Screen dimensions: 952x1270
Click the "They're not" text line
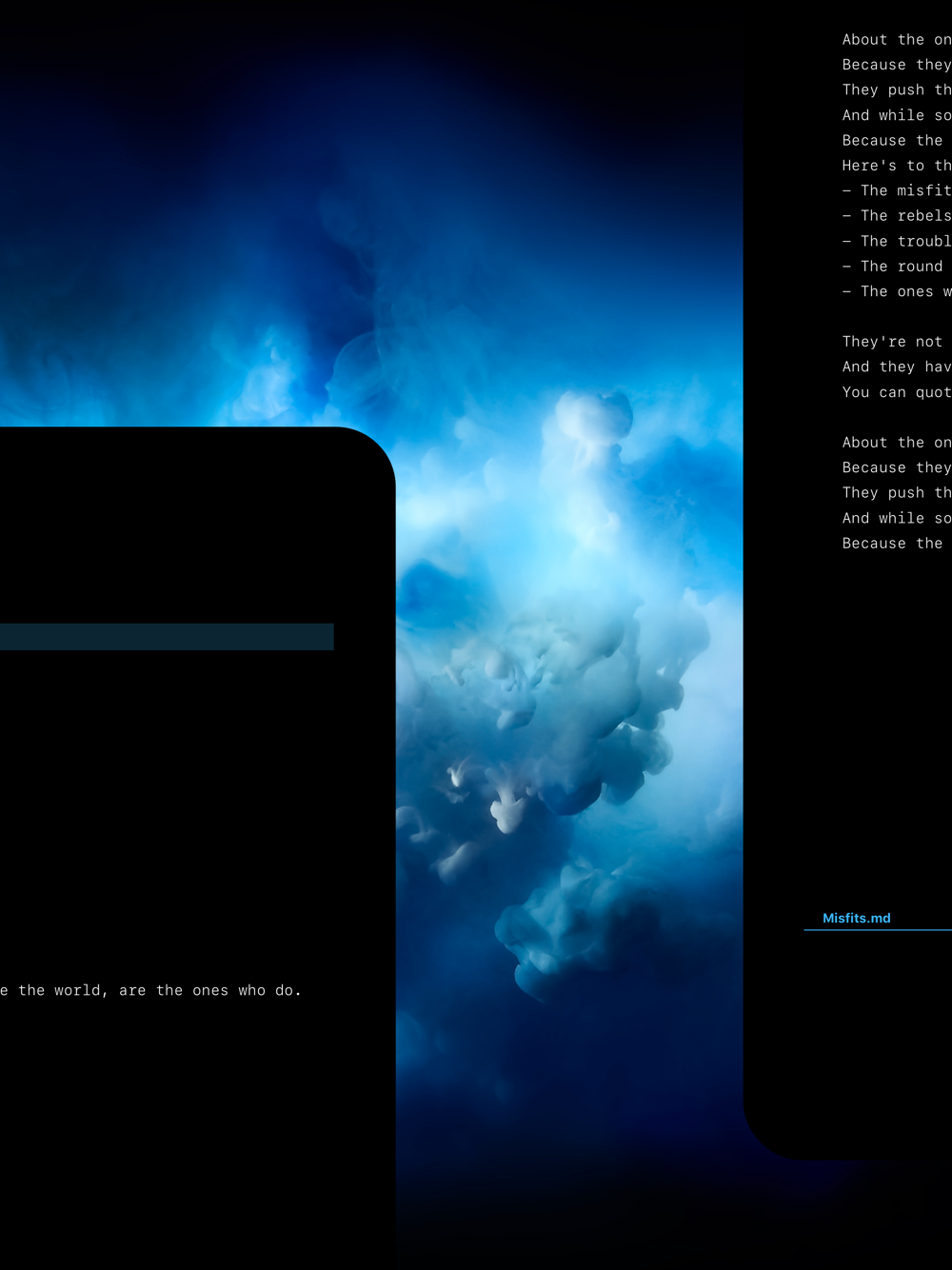[x=892, y=342]
